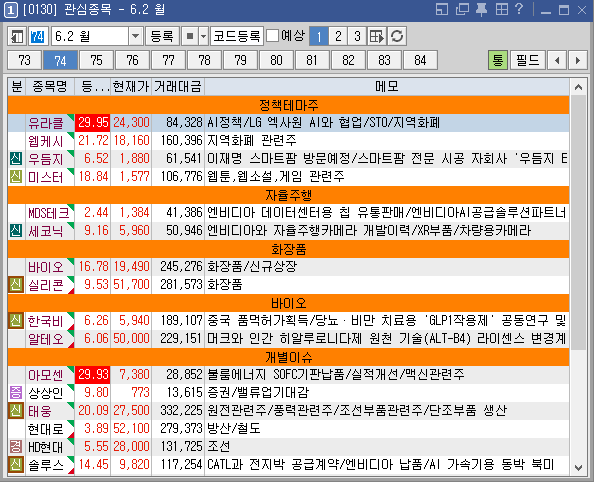Open the 6.2 월 group dropdown

tap(135, 36)
